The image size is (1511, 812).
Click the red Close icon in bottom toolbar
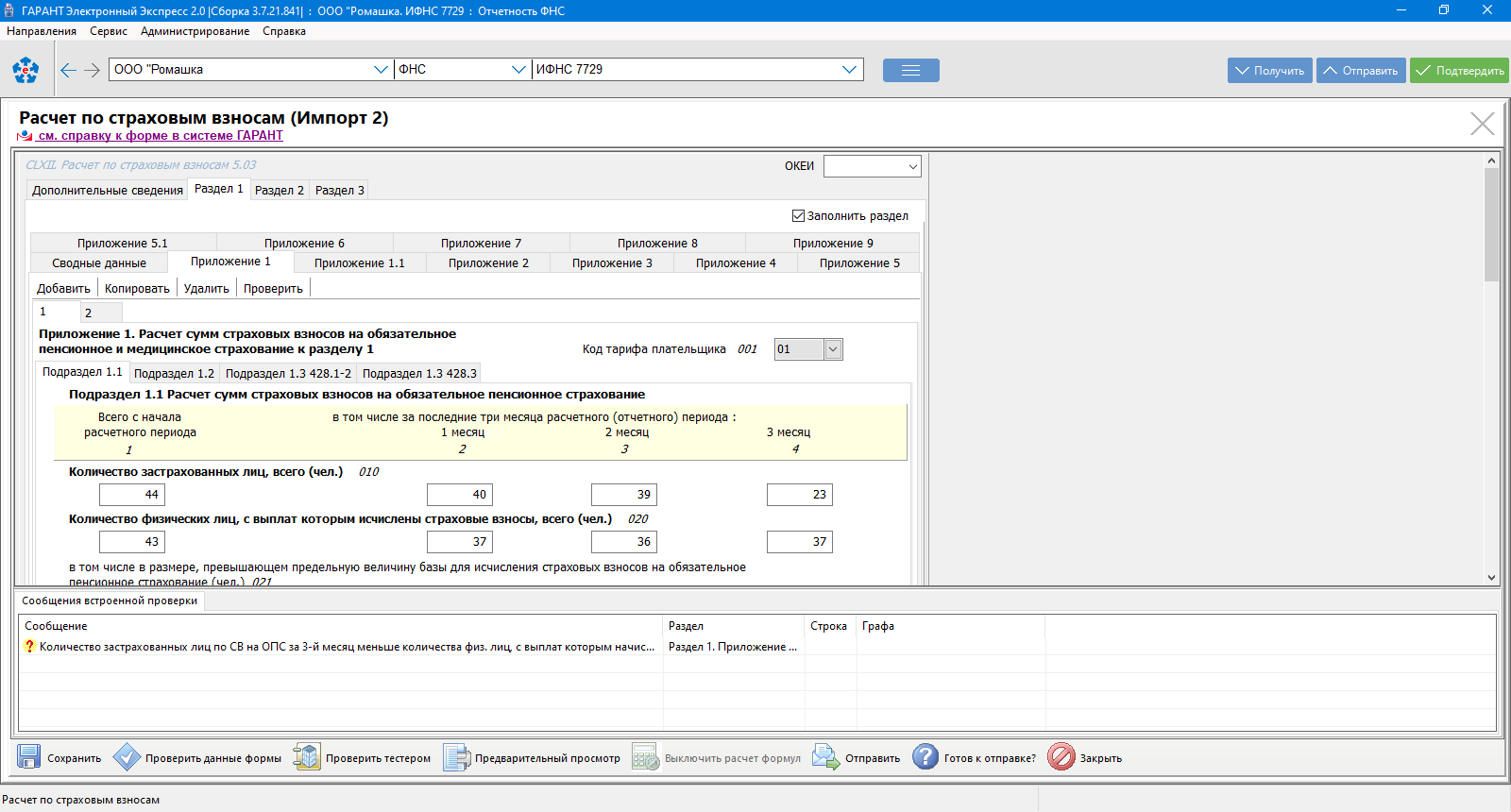pyautogui.click(x=1061, y=757)
